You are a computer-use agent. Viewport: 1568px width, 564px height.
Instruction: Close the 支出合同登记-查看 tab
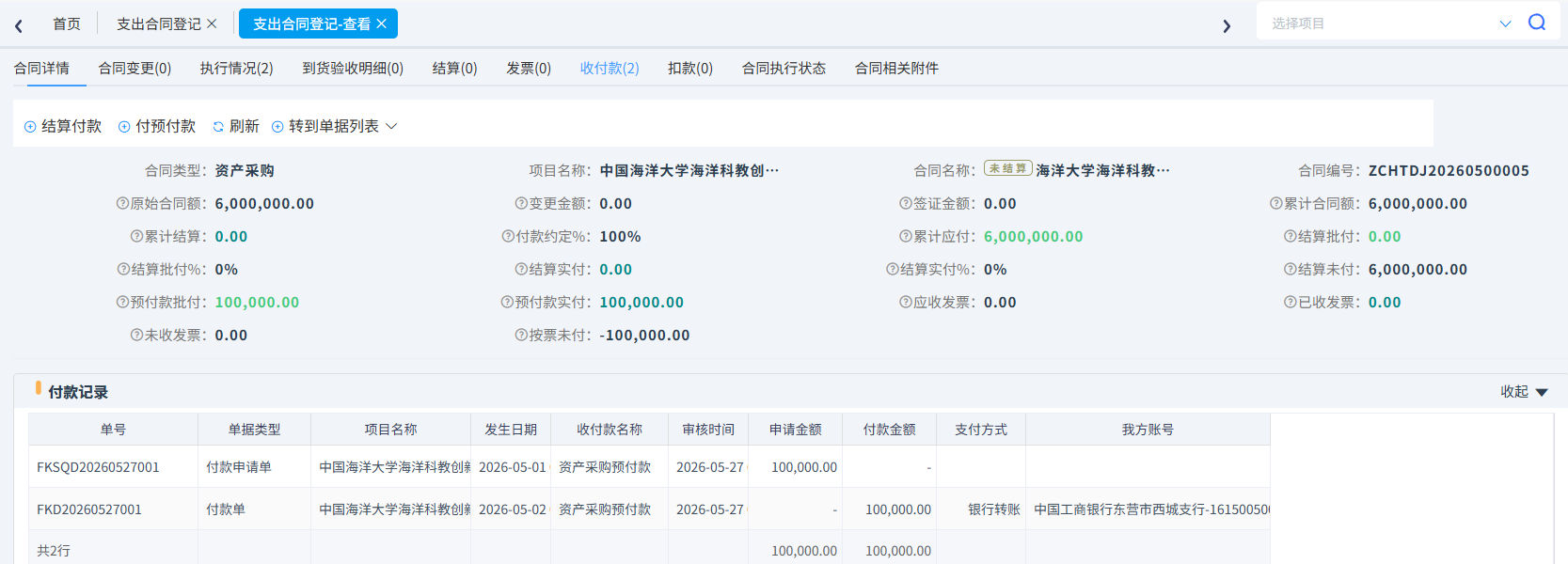381,23
